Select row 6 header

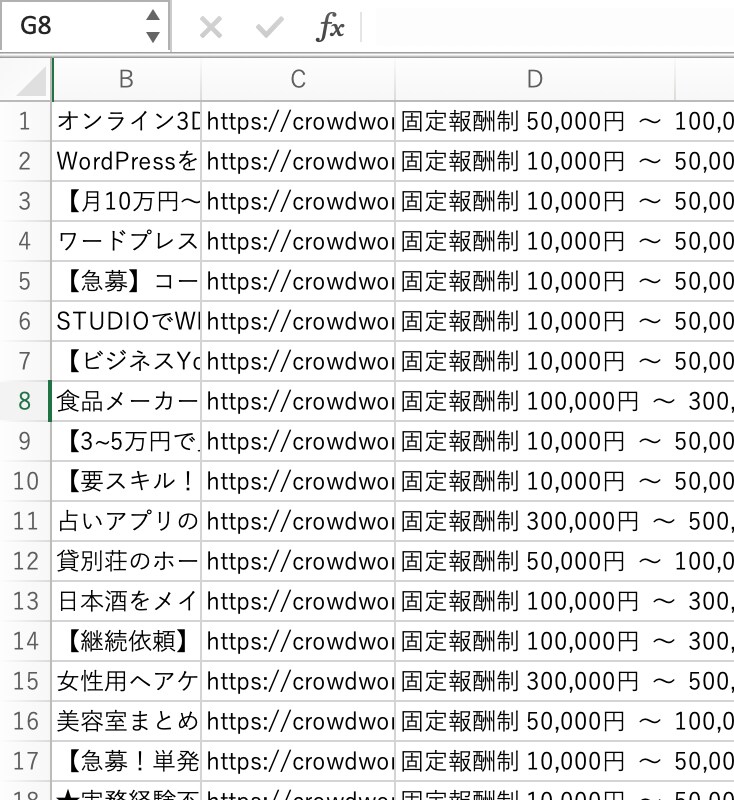[25, 321]
